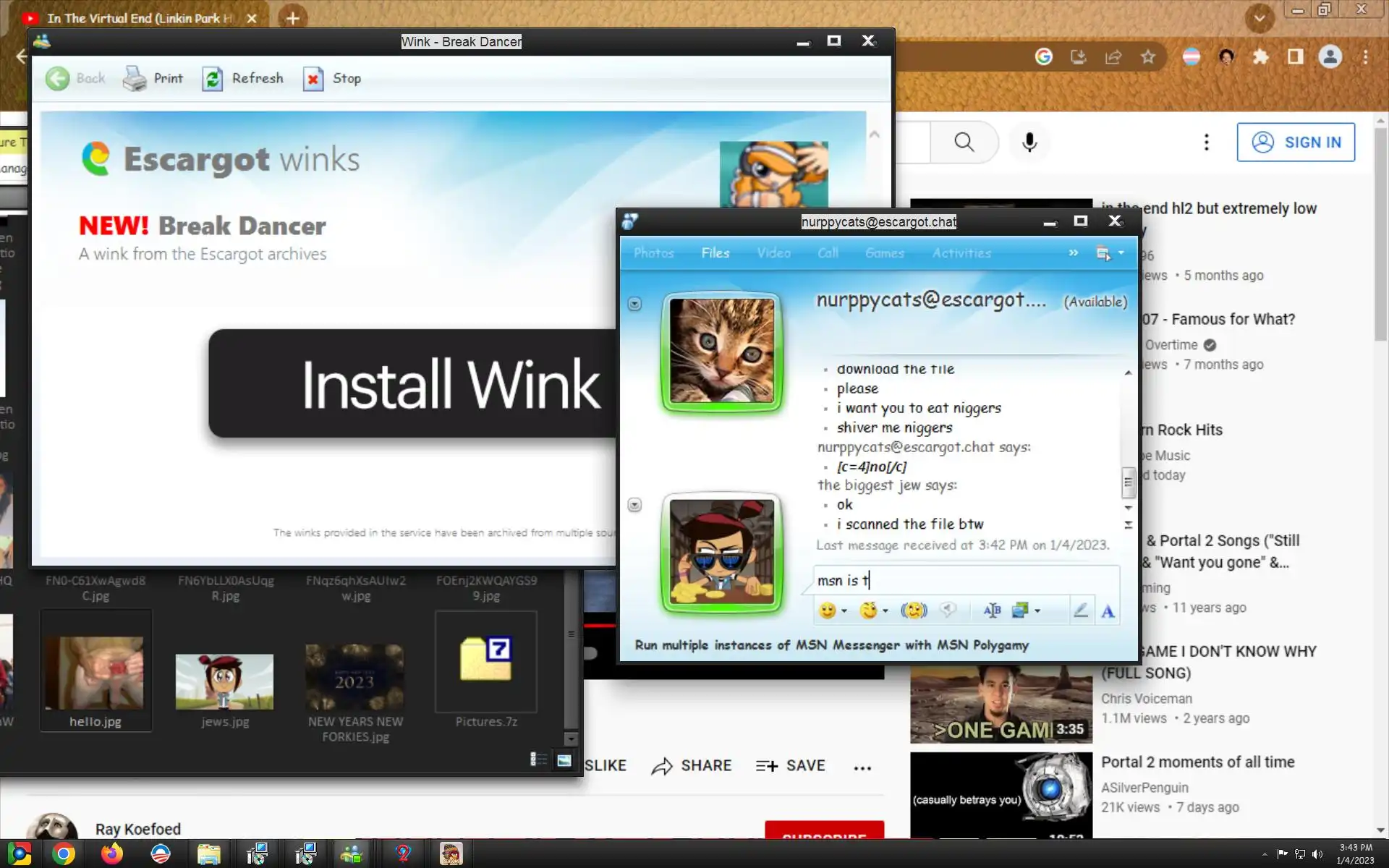The width and height of the screenshot is (1389, 868).
Task: Click the winking face winks icon
Action: 868,610
